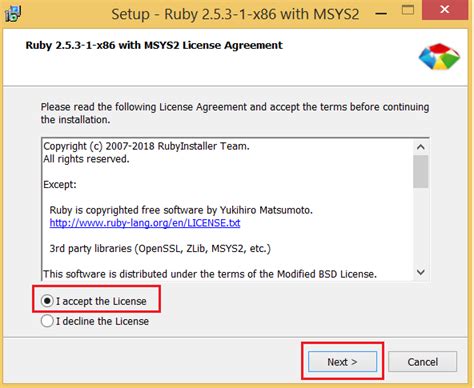Screen dimensions: 474x388
Task: Click the license text scroll down arrow
Action: (421, 272)
